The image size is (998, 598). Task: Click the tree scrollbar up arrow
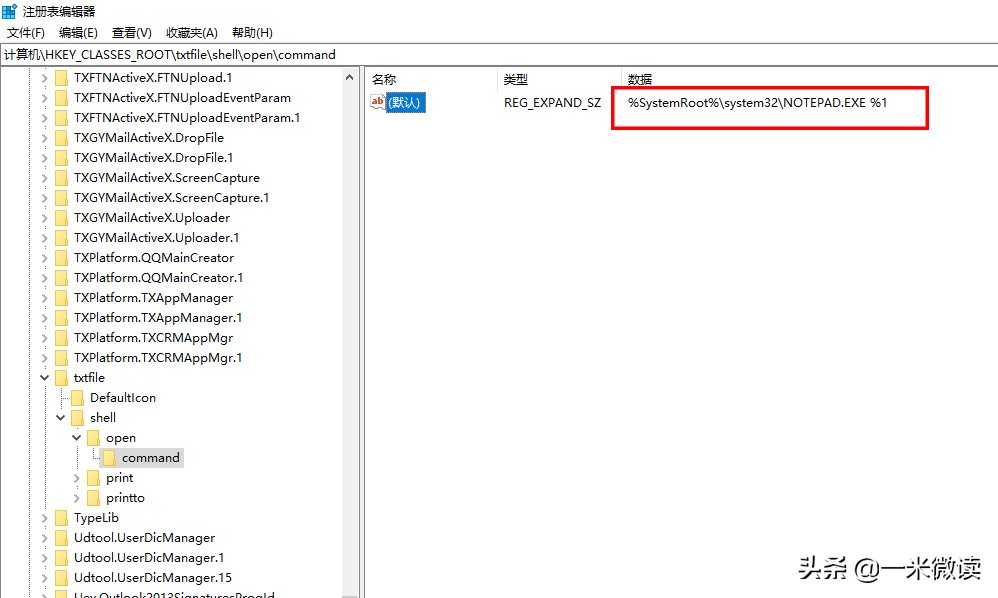click(349, 77)
